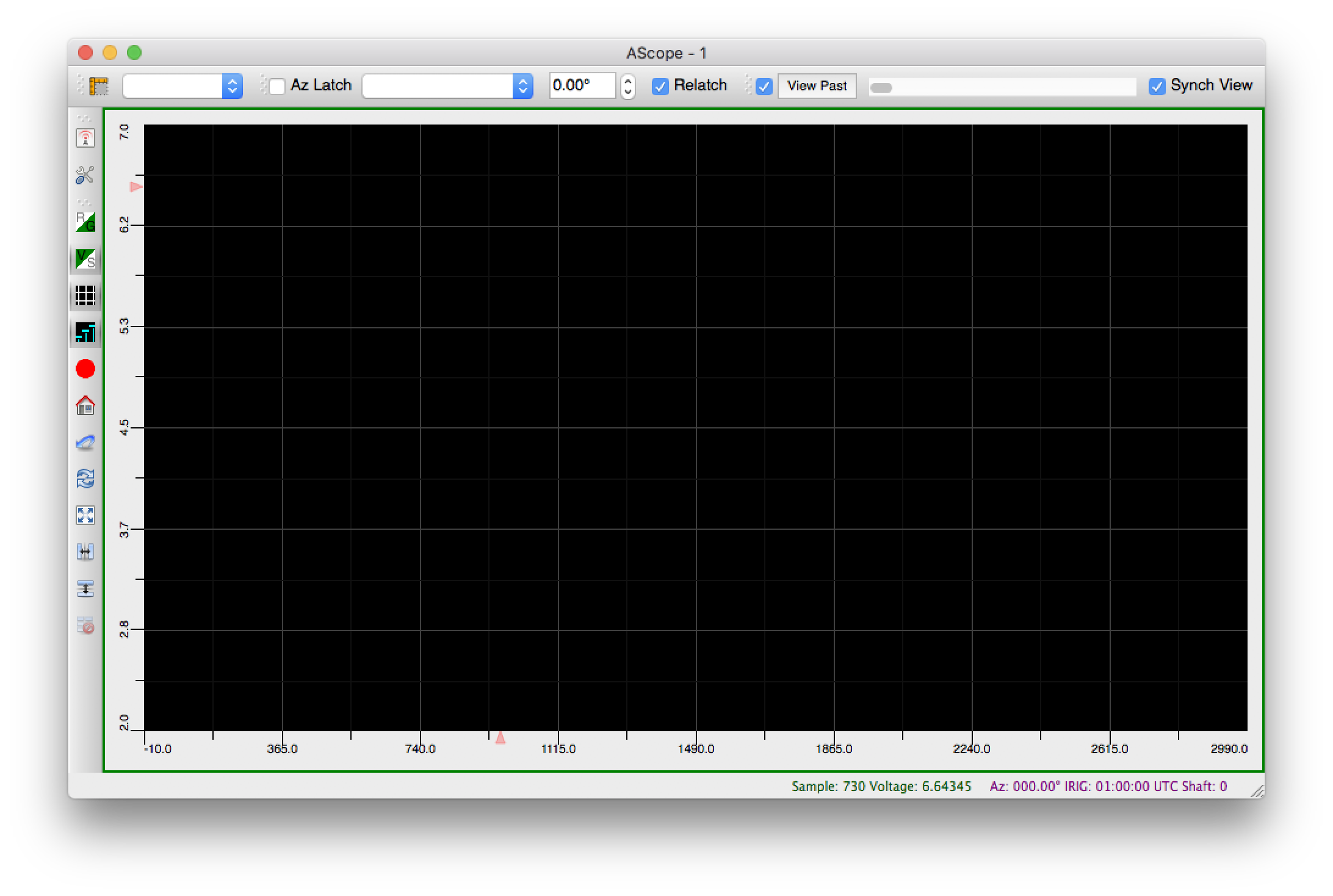
Task: Open the wrench and screwdriver settings
Action: click(85, 175)
